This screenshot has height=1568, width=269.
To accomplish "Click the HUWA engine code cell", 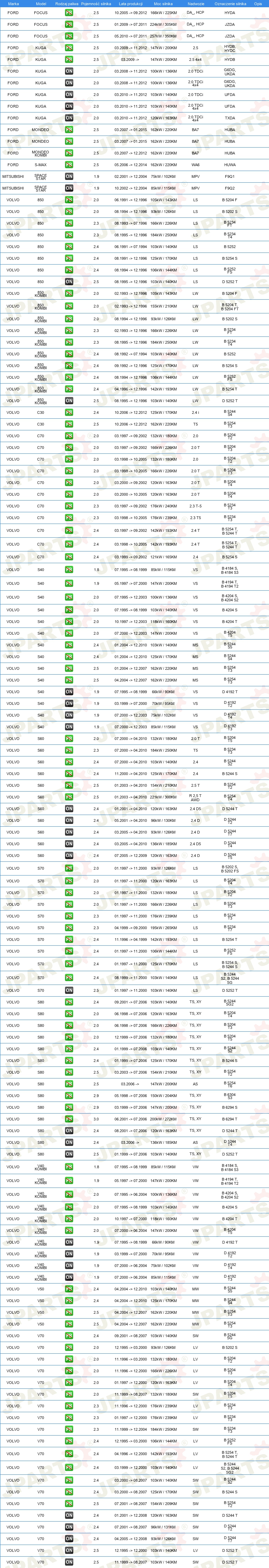I will tap(229, 165).
